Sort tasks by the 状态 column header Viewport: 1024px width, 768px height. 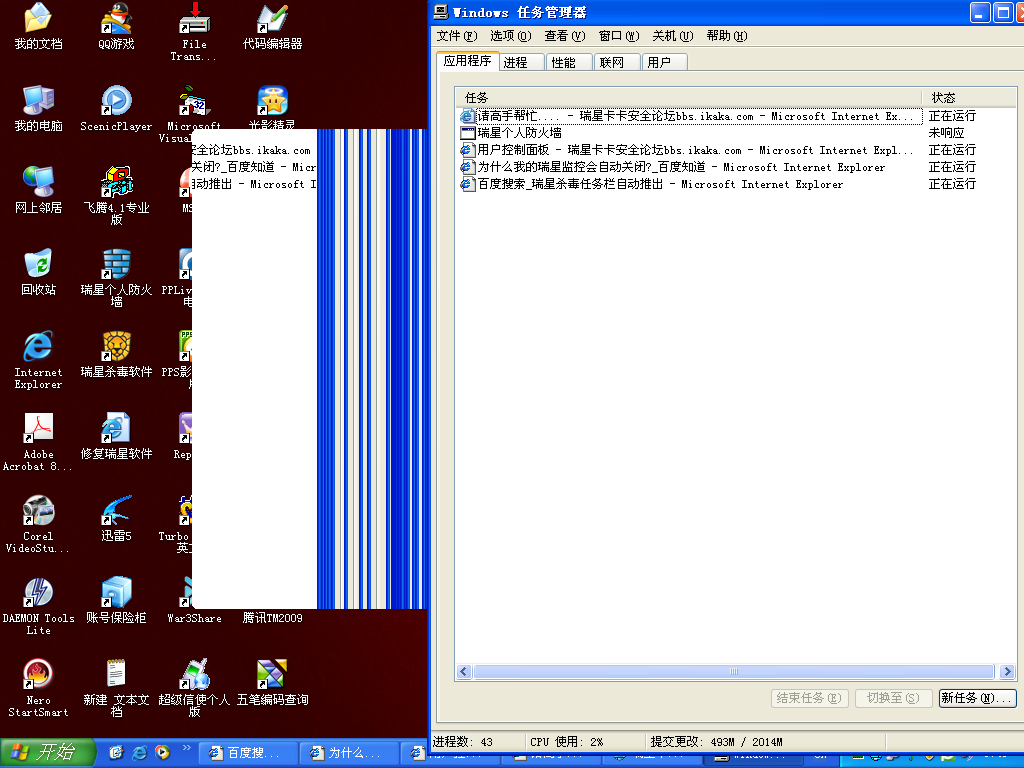(x=969, y=97)
